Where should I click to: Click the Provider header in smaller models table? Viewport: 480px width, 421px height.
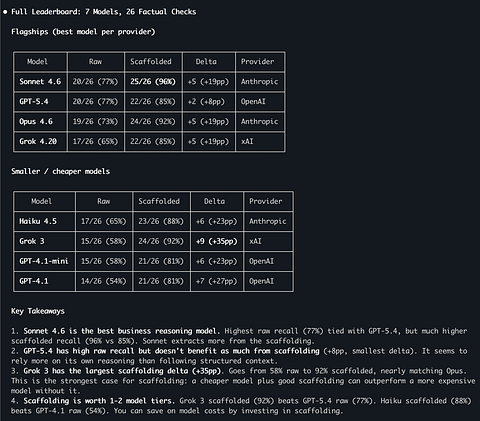[266, 201]
